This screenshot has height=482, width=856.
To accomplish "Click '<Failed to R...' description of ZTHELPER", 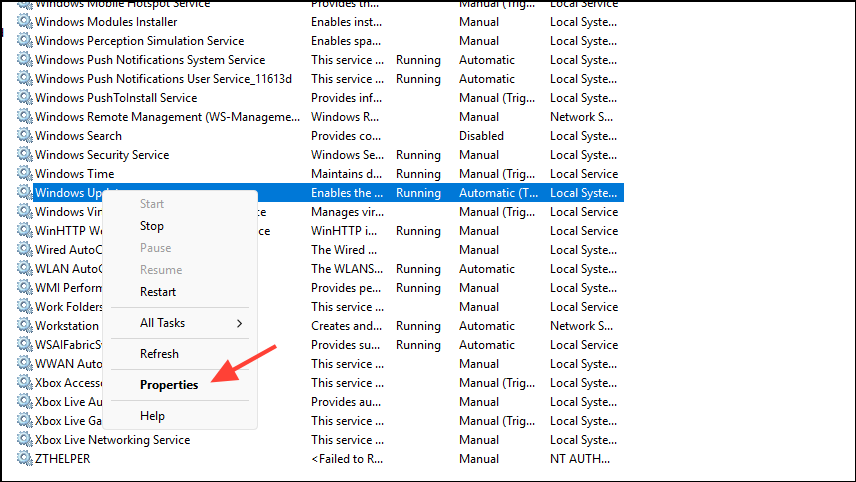I will pyautogui.click(x=347, y=459).
